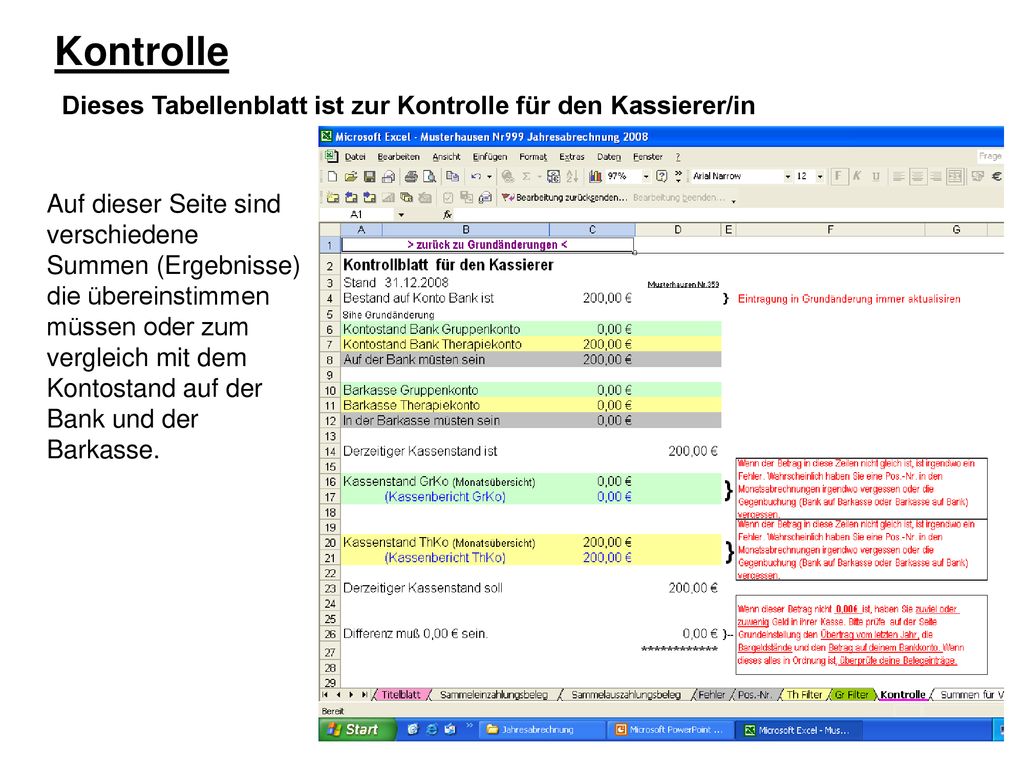Image resolution: width=1024 pixels, height=768 pixels.
Task: Click the insert function fx icon
Action: pyautogui.click(x=447, y=214)
